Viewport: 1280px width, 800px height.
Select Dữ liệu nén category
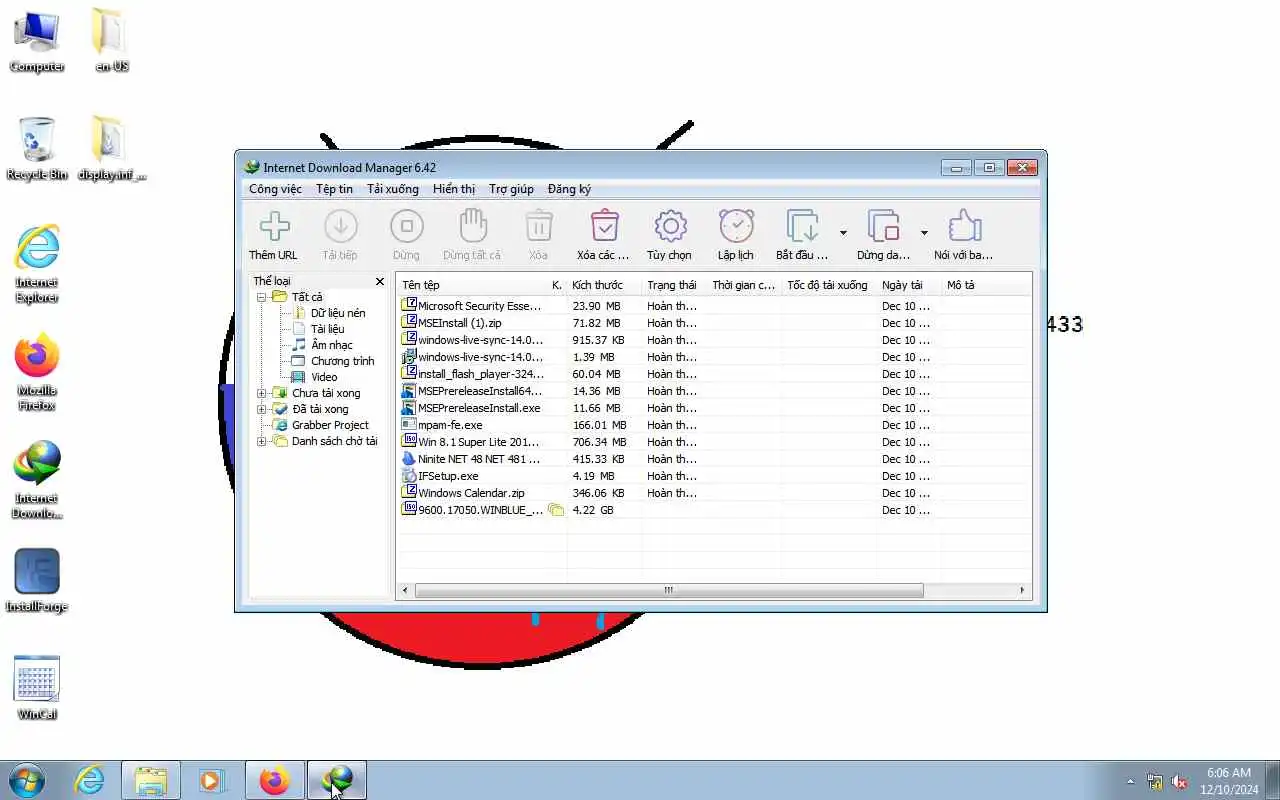338,313
